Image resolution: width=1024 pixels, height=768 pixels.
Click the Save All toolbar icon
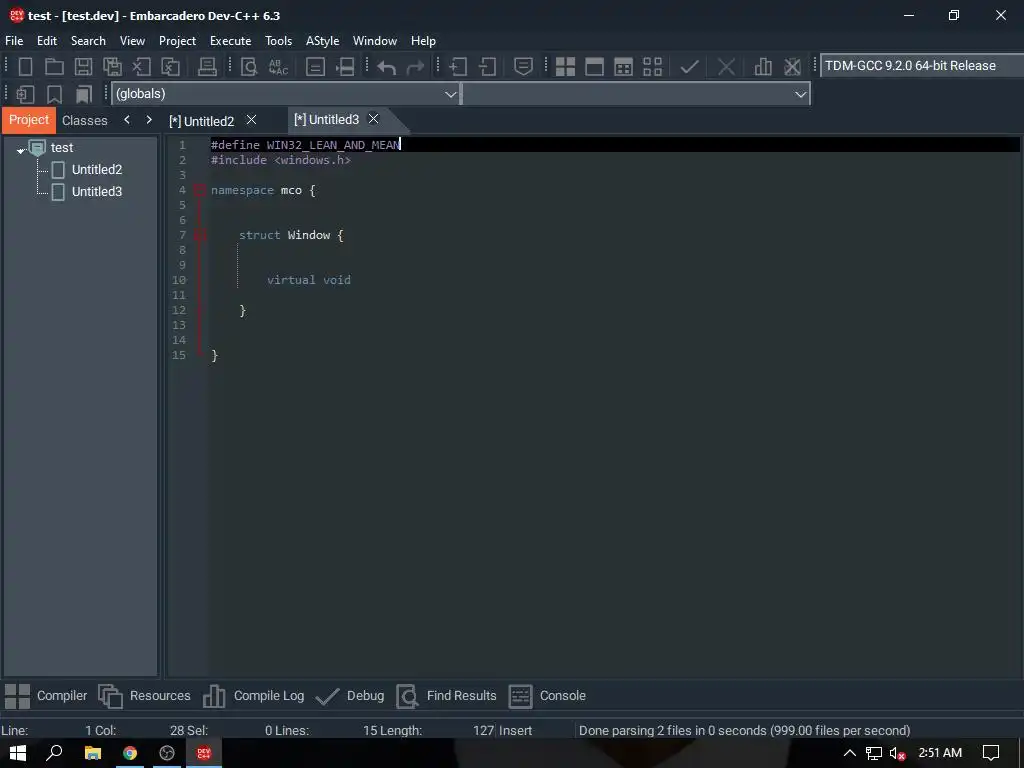(x=112, y=67)
